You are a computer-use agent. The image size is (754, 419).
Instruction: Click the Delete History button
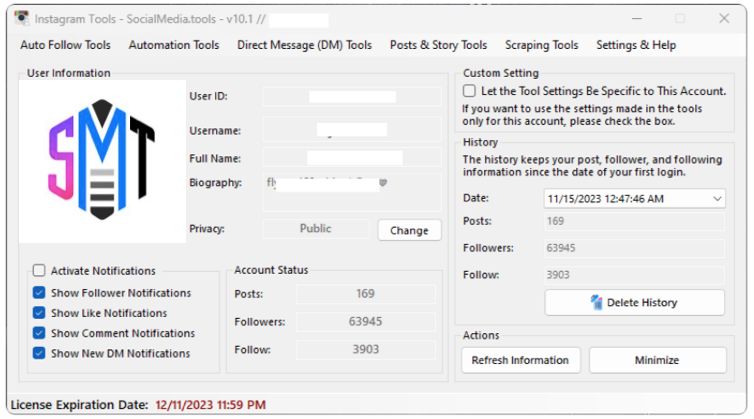click(634, 303)
